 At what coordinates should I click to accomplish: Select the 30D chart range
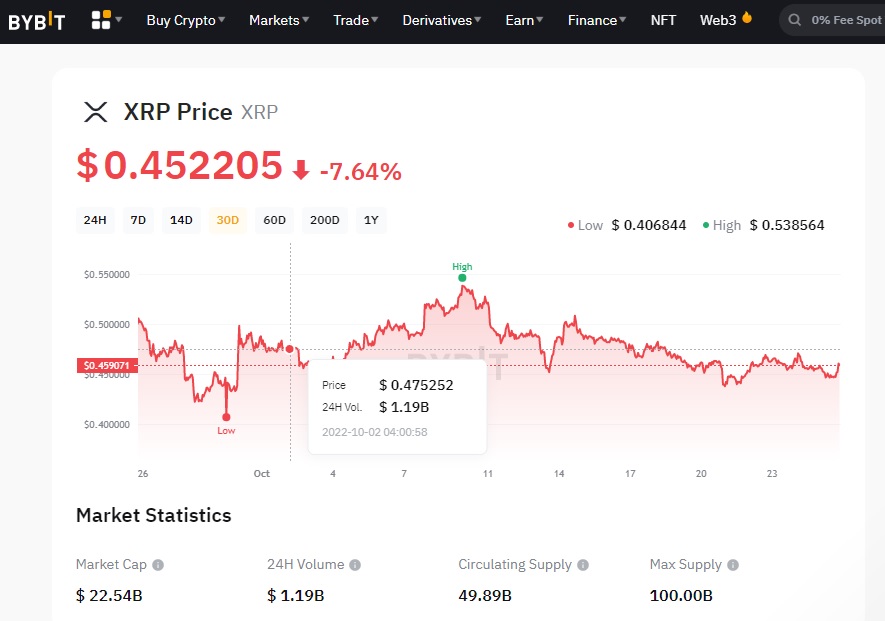click(x=227, y=220)
